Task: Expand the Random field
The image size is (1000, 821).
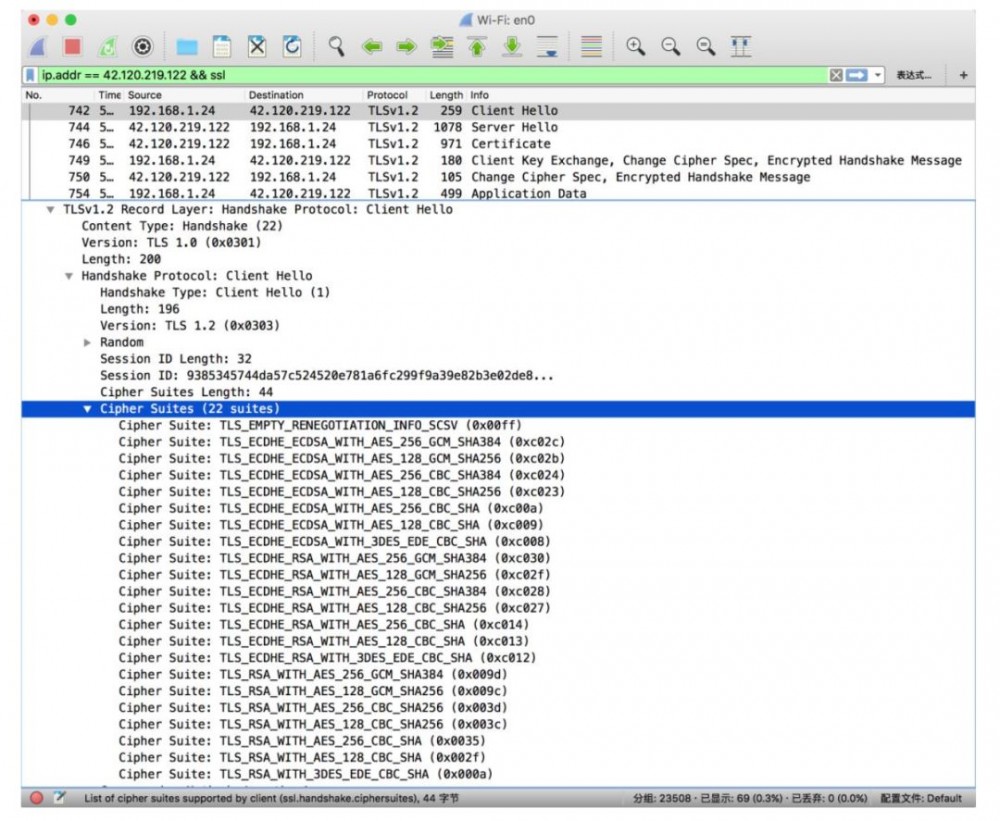Action: click(x=88, y=342)
